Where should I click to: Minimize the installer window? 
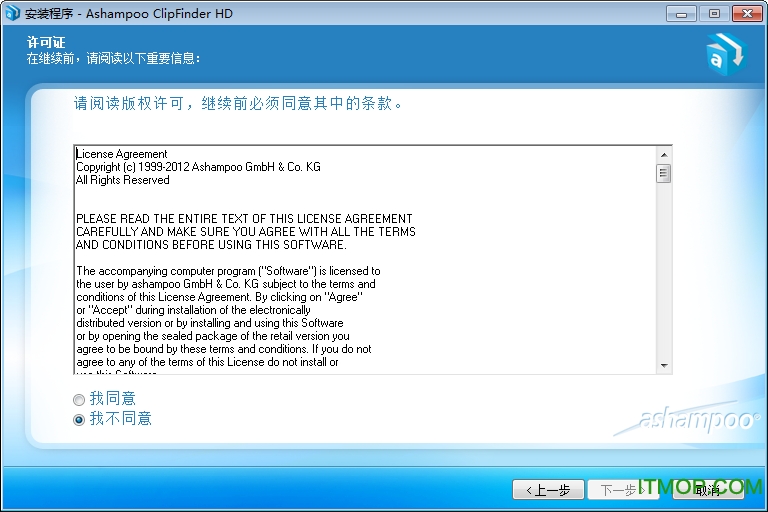click(680, 13)
